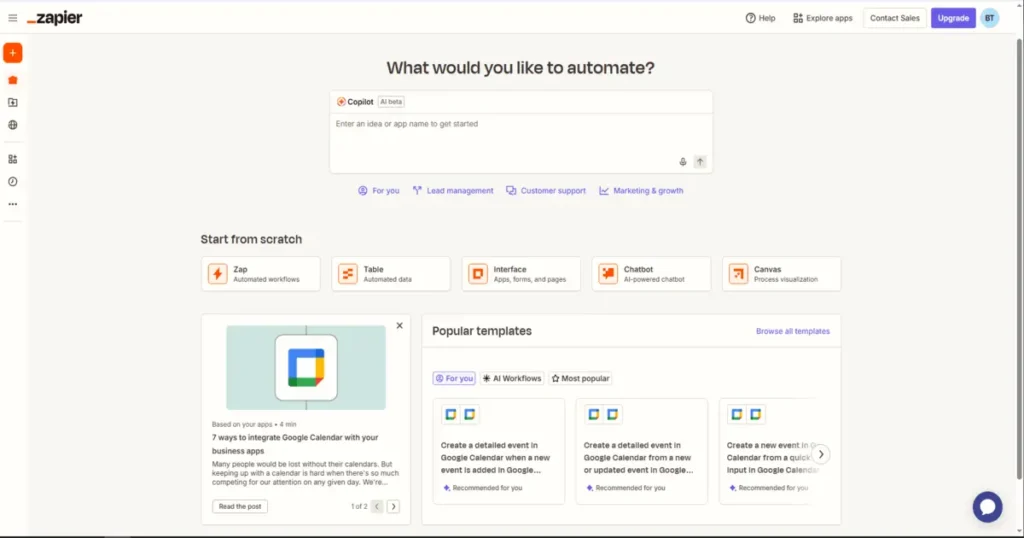This screenshot has width=1024, height=538.
Task: Go to previous article with left chevron
Action: click(x=377, y=507)
